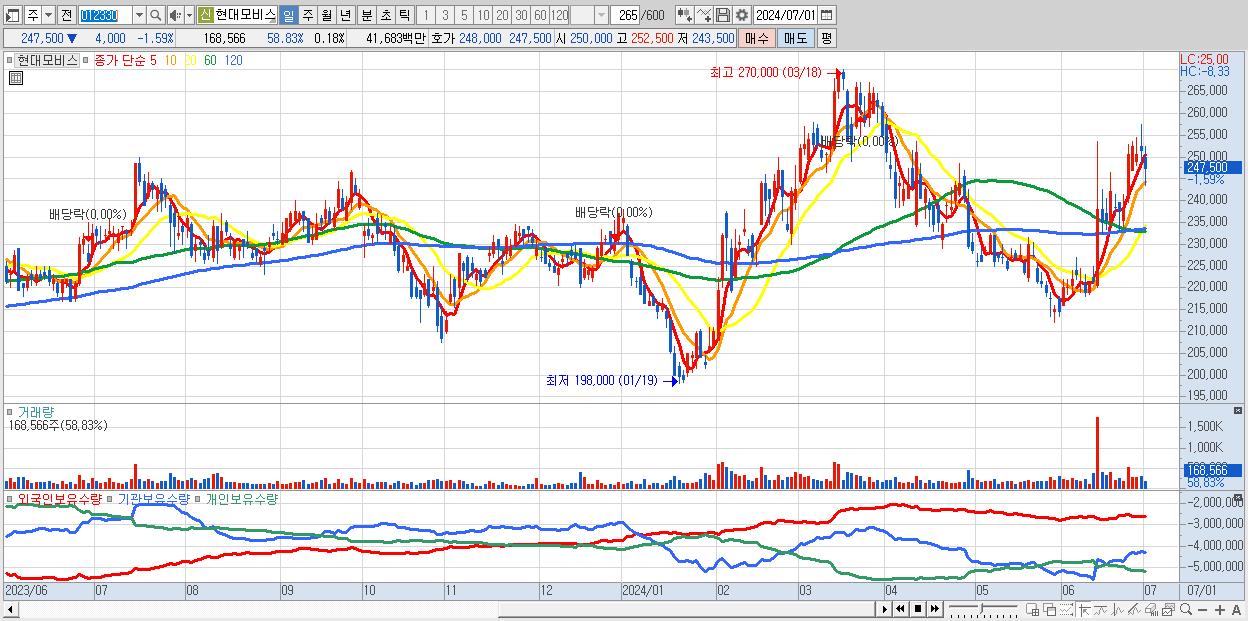Toggle the left panel layout icon

click(12, 15)
